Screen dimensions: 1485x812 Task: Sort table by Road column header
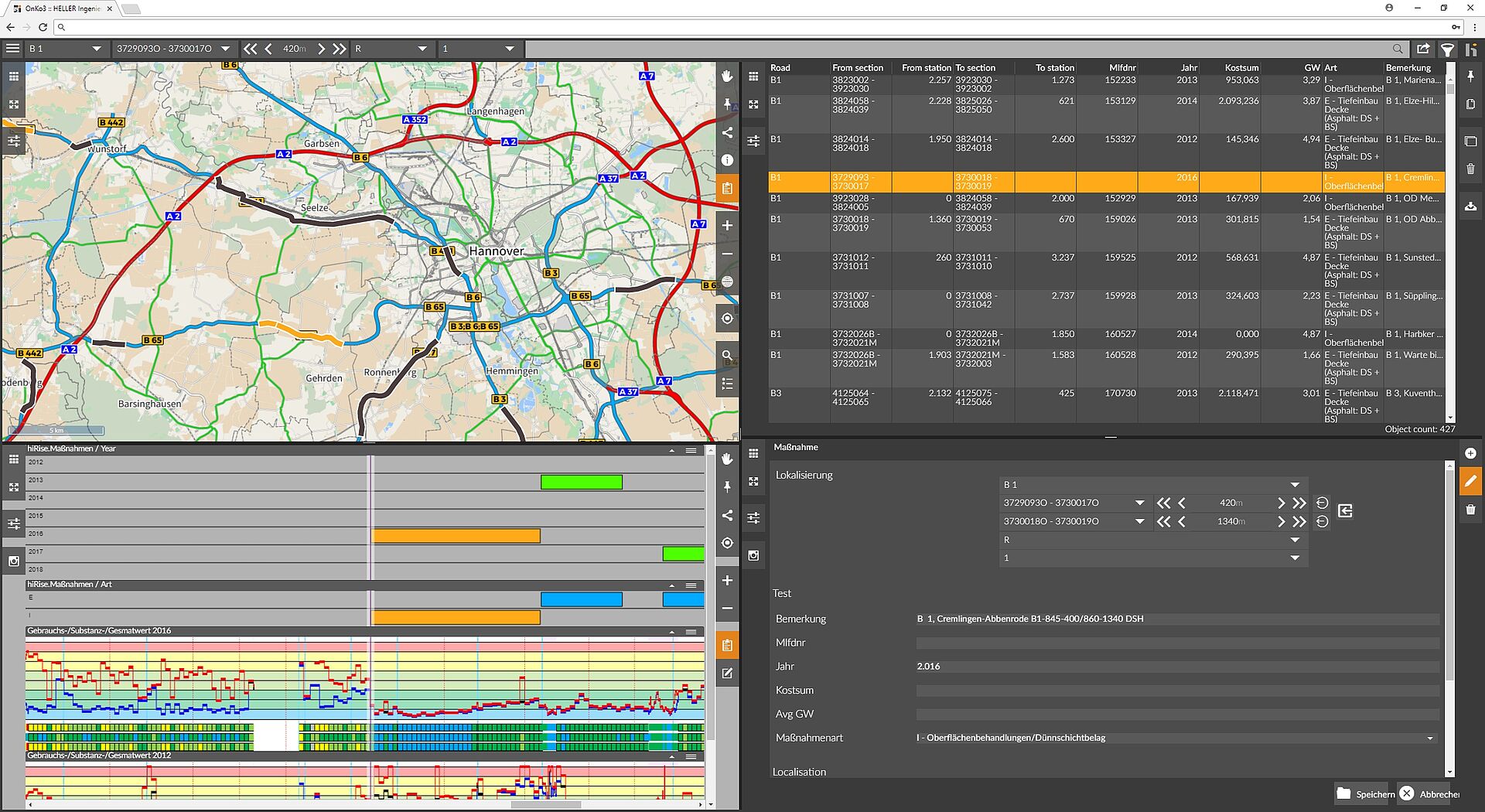780,68
